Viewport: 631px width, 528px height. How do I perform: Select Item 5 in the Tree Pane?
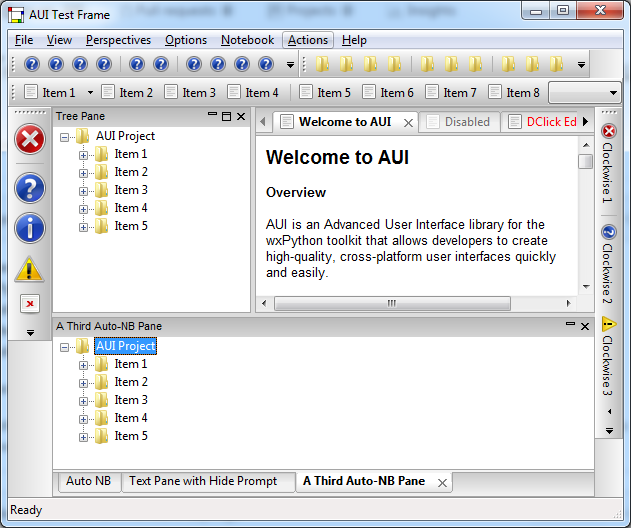[131, 226]
